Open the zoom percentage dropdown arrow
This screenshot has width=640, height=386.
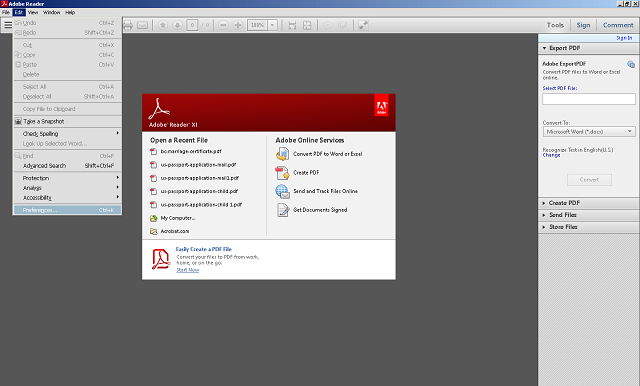coord(273,25)
